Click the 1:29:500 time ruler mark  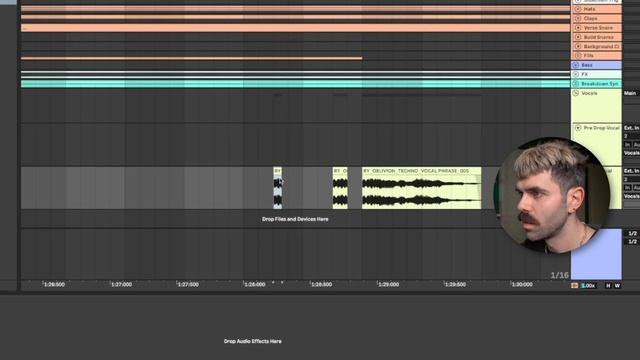coord(455,284)
